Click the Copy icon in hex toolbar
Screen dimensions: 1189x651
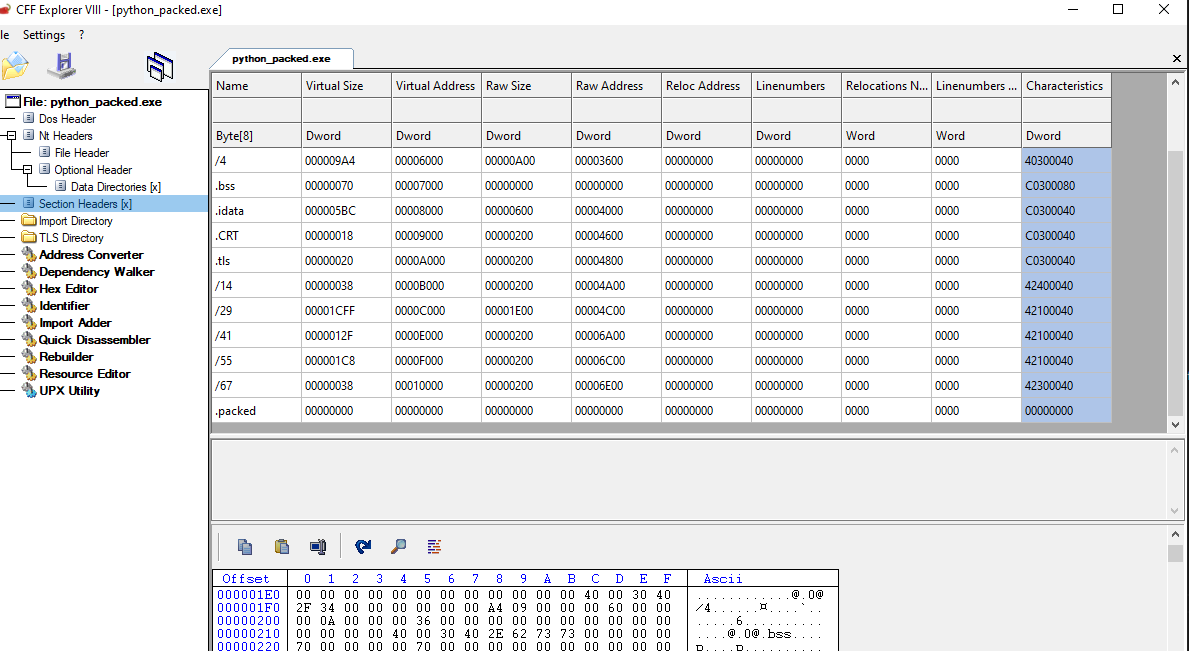click(244, 546)
